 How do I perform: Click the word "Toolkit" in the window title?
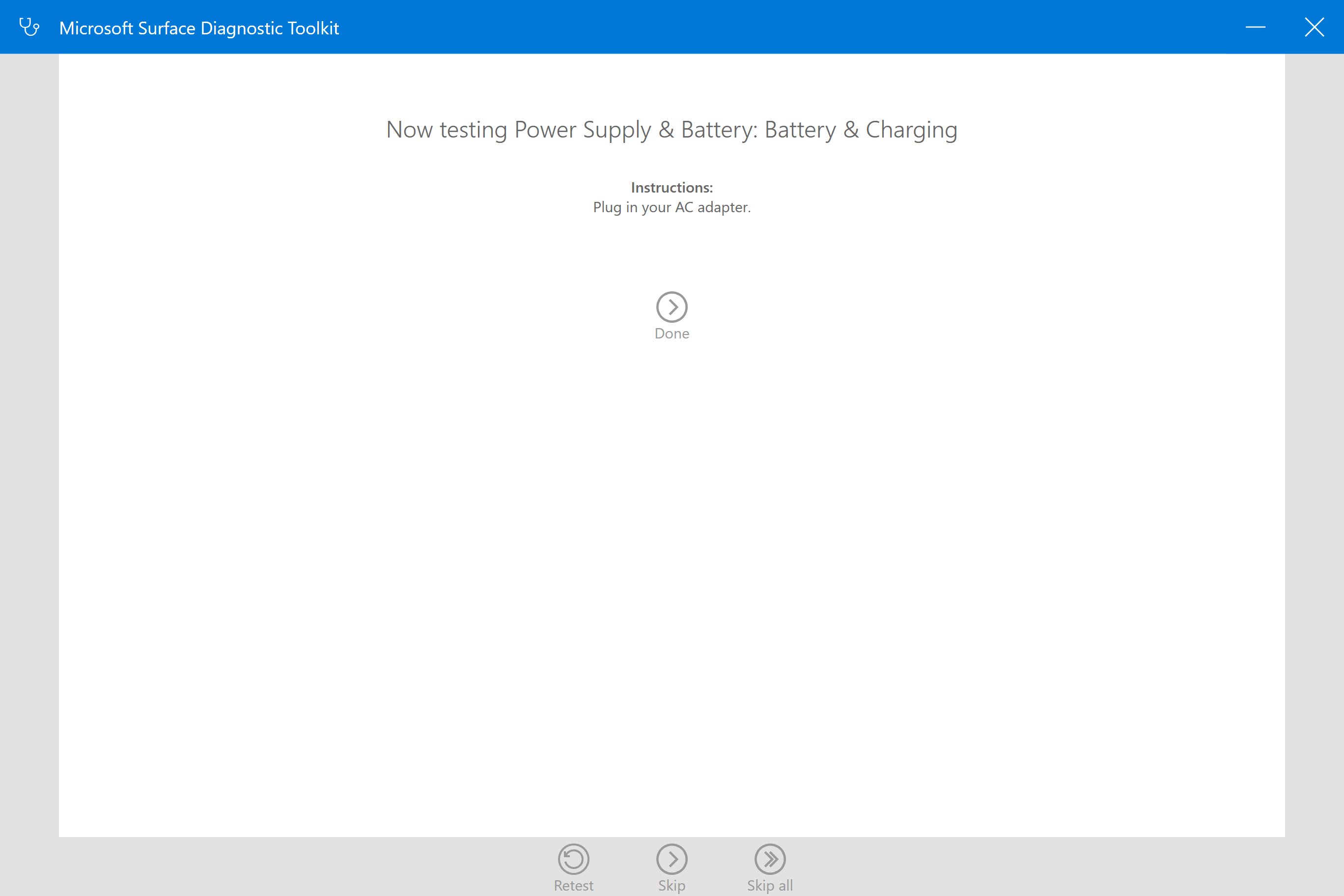[313, 28]
